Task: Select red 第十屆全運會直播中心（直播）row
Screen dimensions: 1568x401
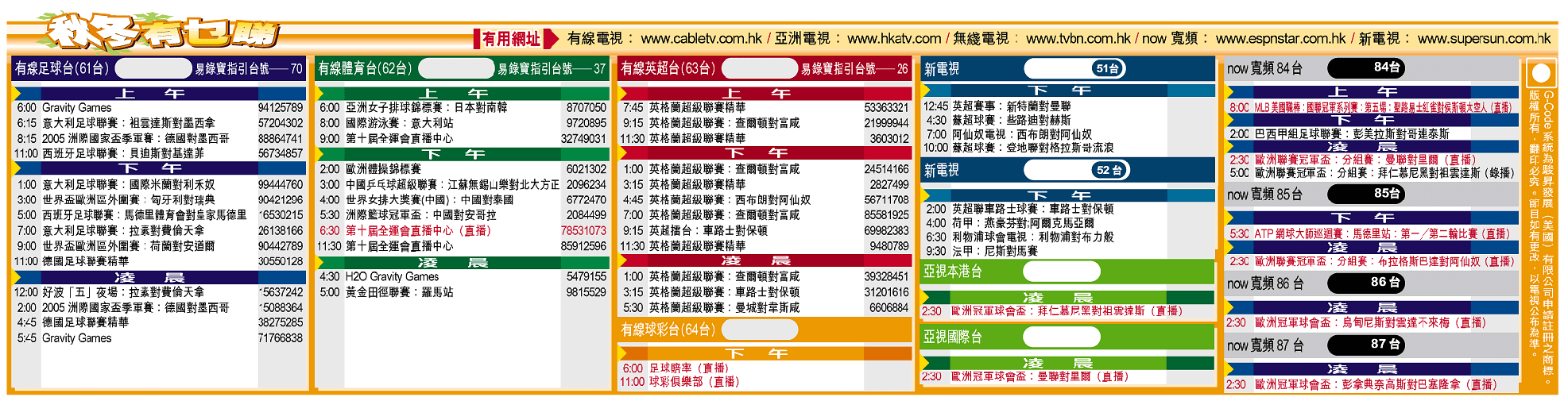Action: pyautogui.click(x=463, y=230)
